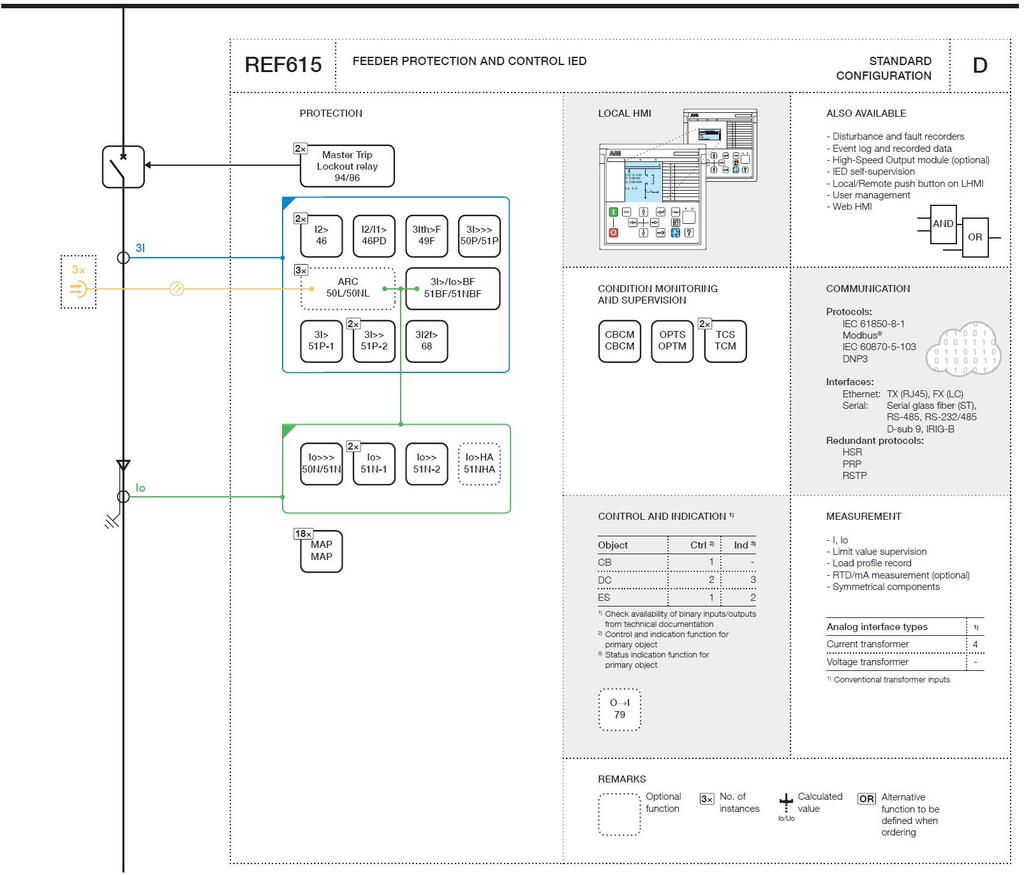This screenshot has height=875, width=1024.
Task: Select the OPTS OPTM block
Action: pos(672,341)
